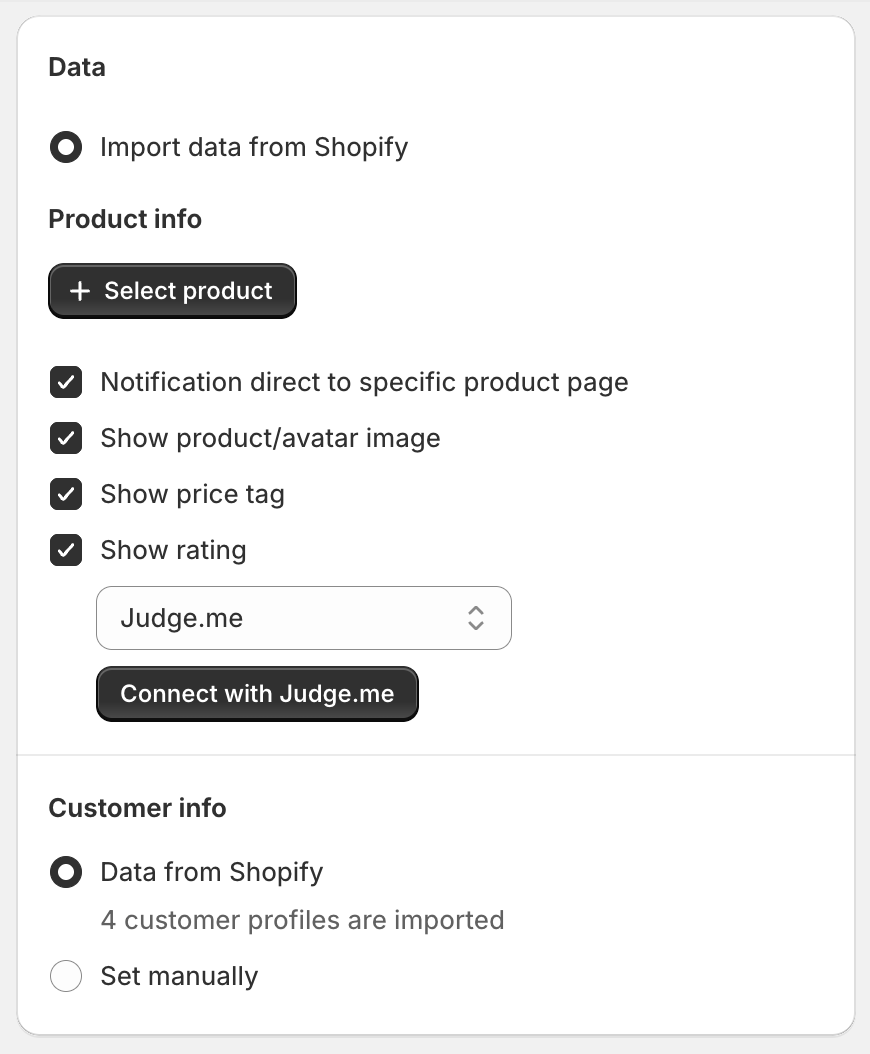This screenshot has width=870, height=1054.
Task: Click the Customer info heading
Action: 137,808
